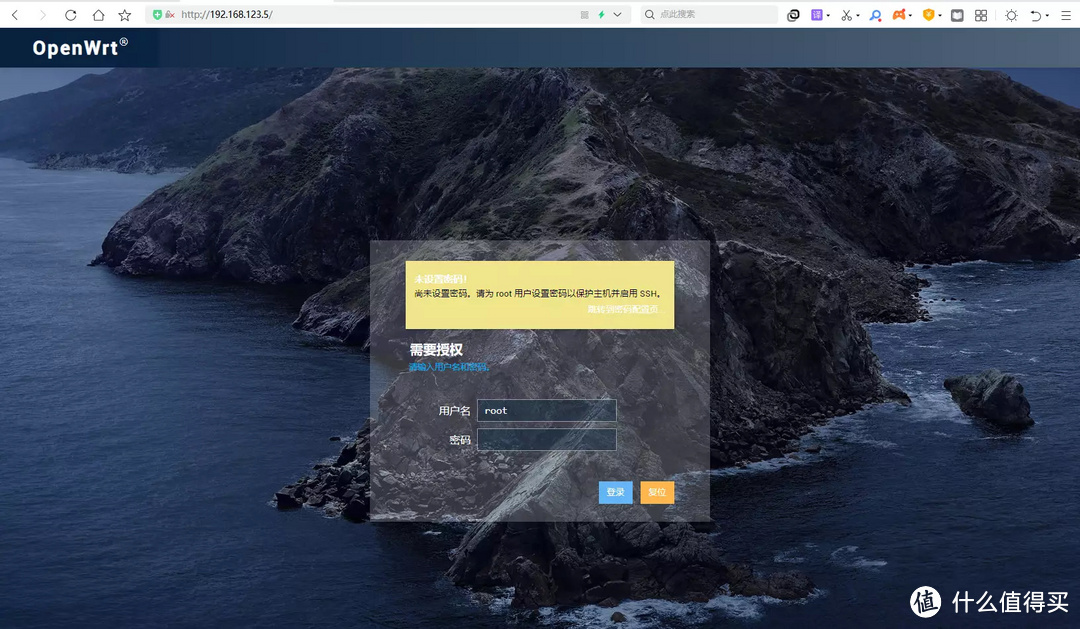The width and height of the screenshot is (1080, 629).
Task: Expand the scissors screenshot dropdown arrow
Action: (858, 15)
